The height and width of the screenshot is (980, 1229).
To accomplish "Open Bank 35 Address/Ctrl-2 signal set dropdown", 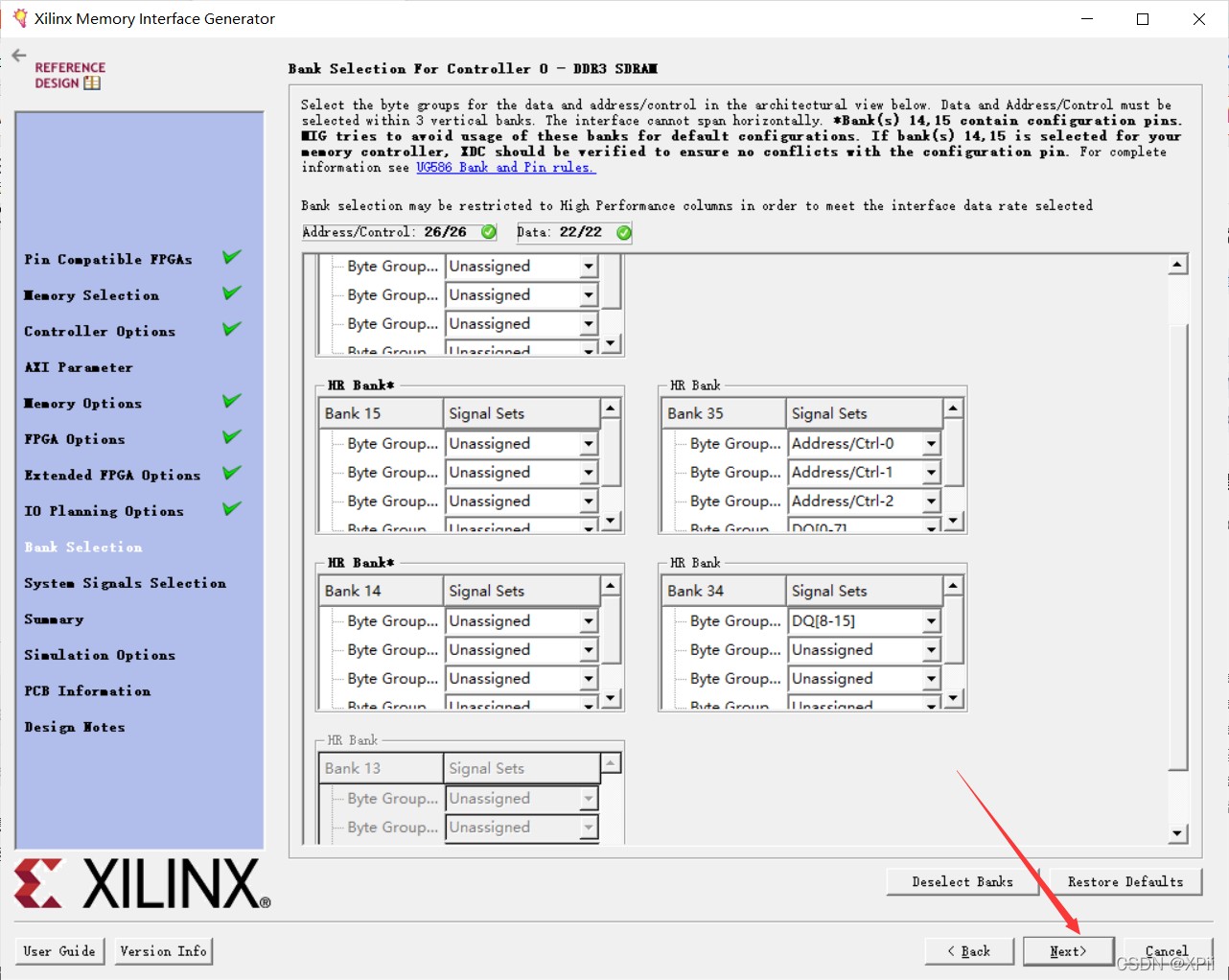I will click(x=931, y=502).
